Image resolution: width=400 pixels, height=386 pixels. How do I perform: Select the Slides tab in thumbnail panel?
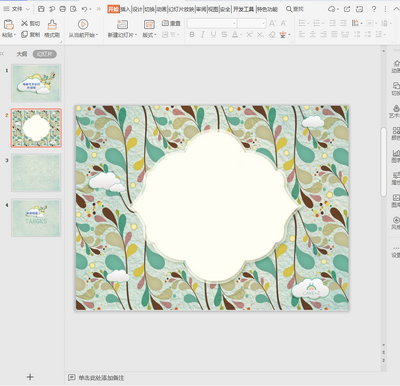point(44,54)
